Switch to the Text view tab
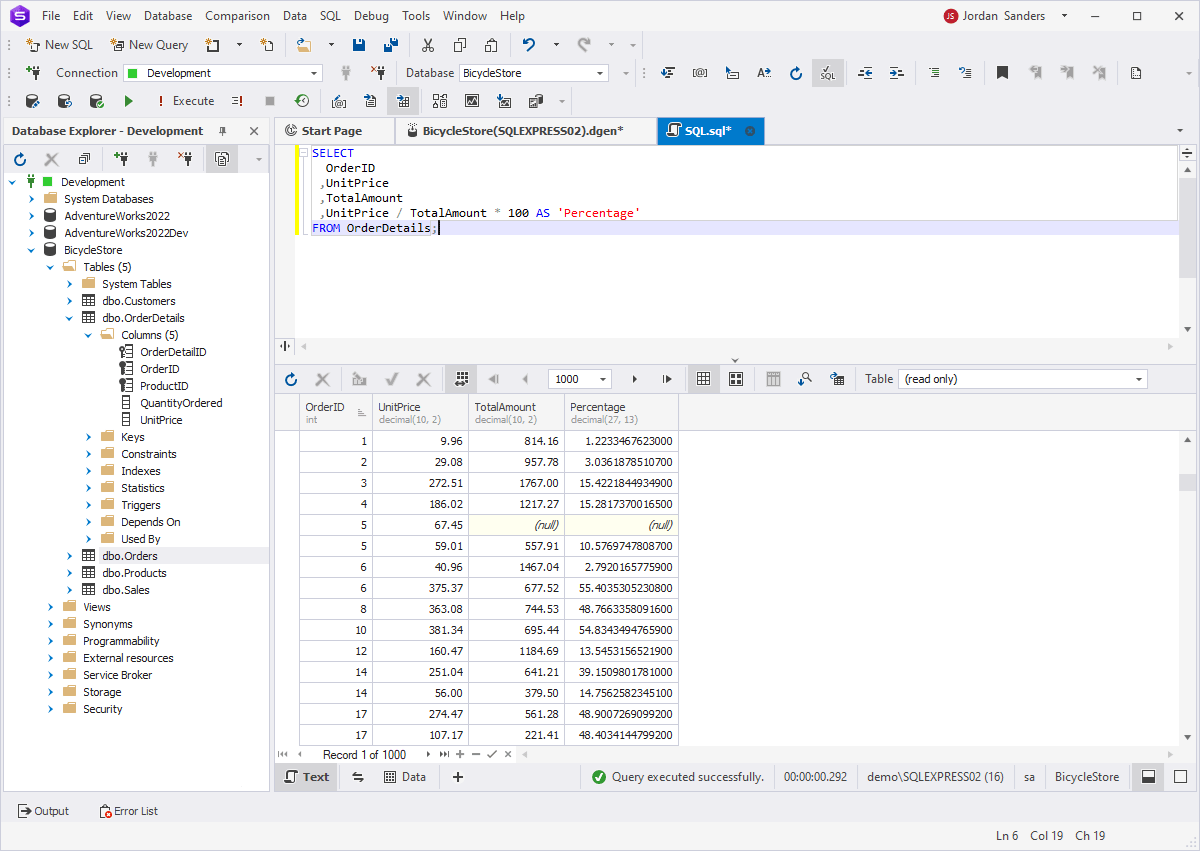This screenshot has height=851, width=1200. [307, 777]
